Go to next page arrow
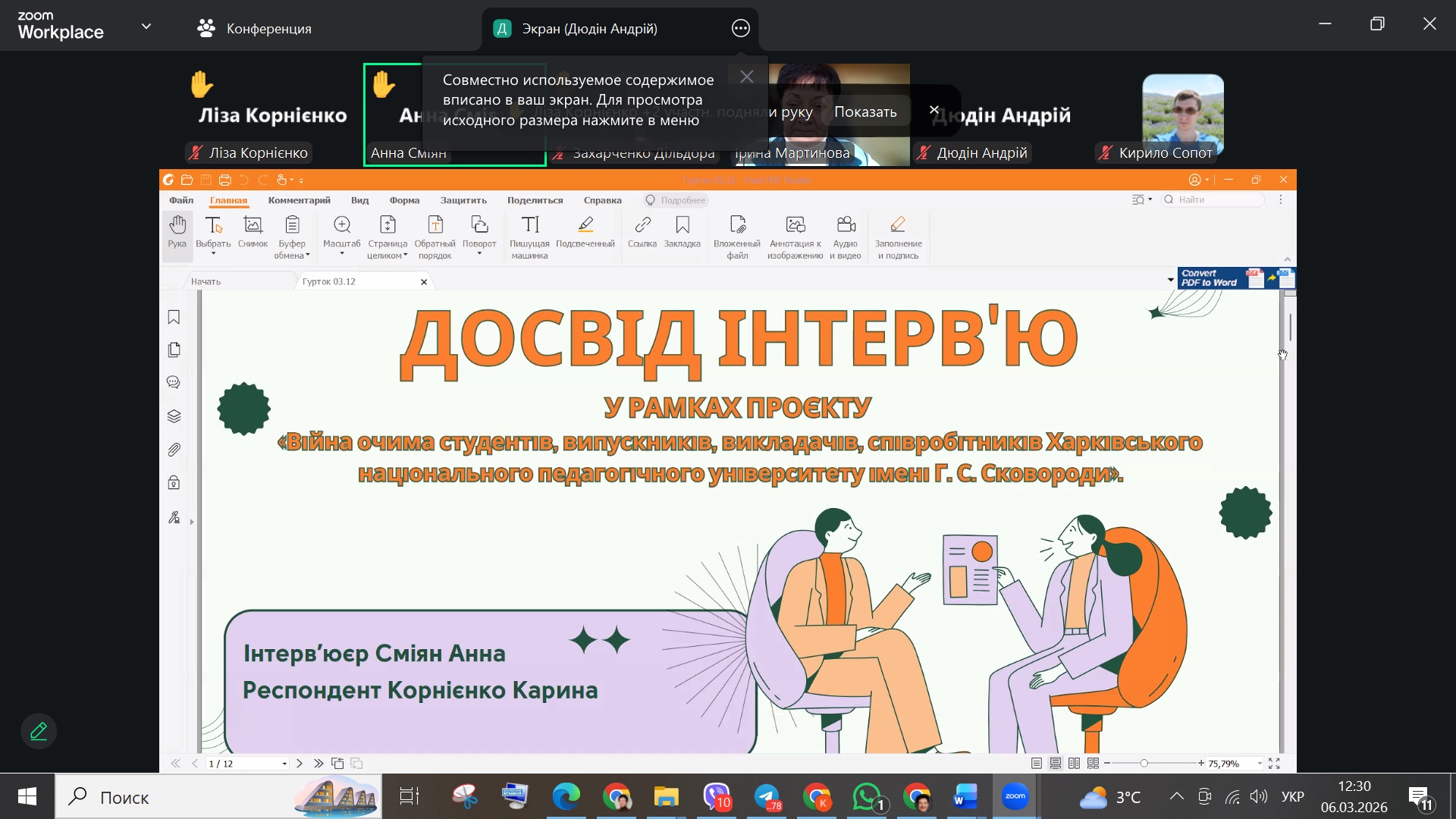 pyautogui.click(x=300, y=764)
